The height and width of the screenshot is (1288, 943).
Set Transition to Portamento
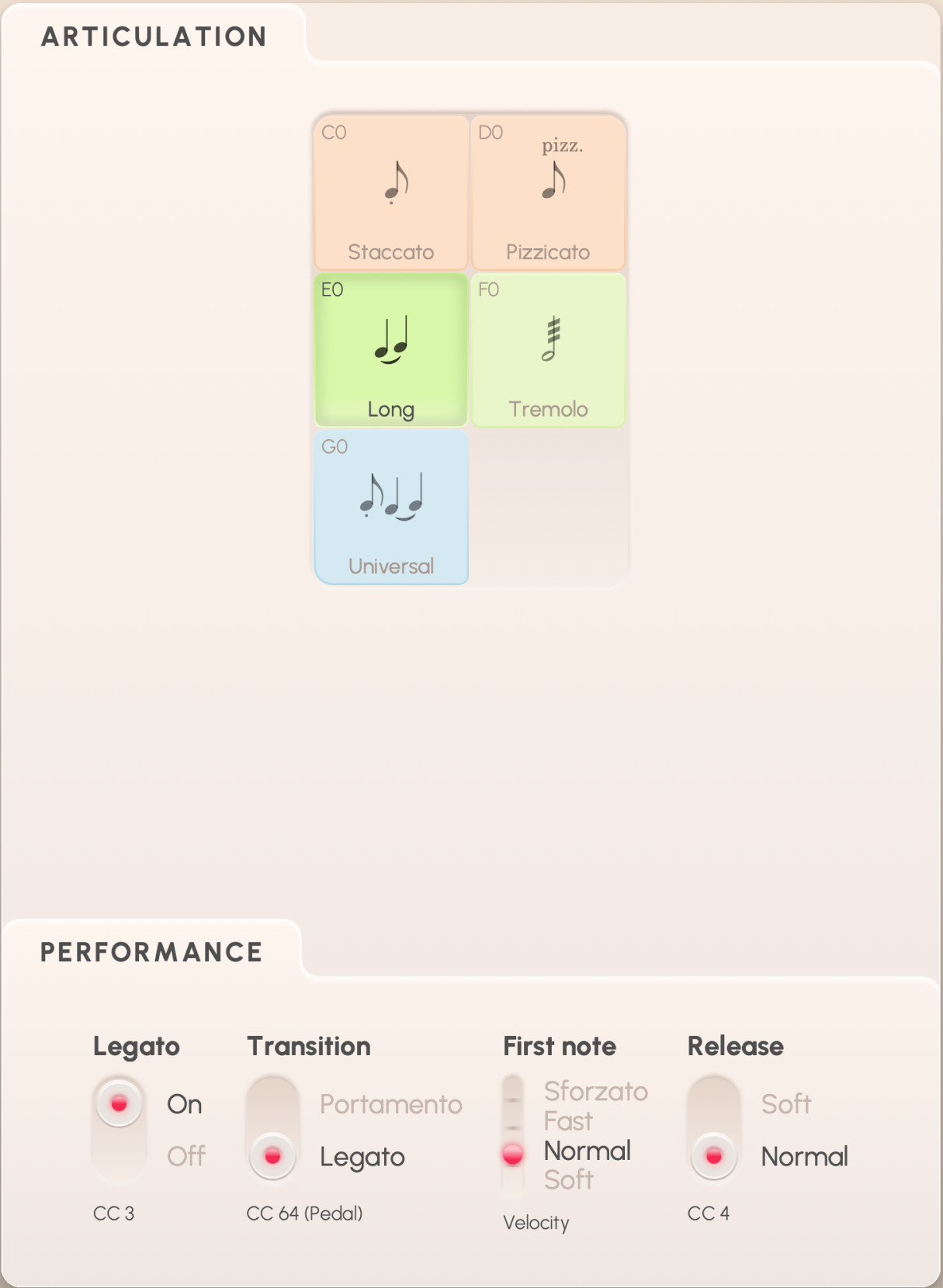tap(391, 1104)
